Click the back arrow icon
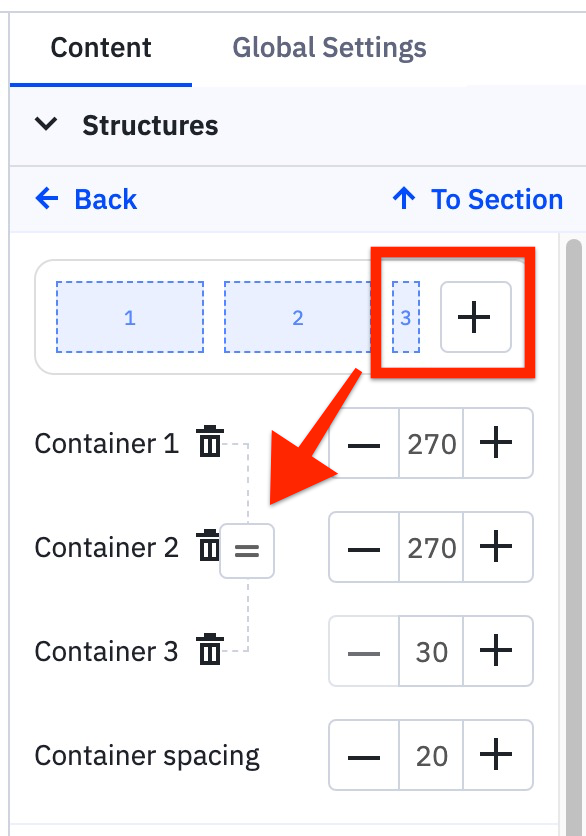This screenshot has width=586, height=836. pos(46,199)
